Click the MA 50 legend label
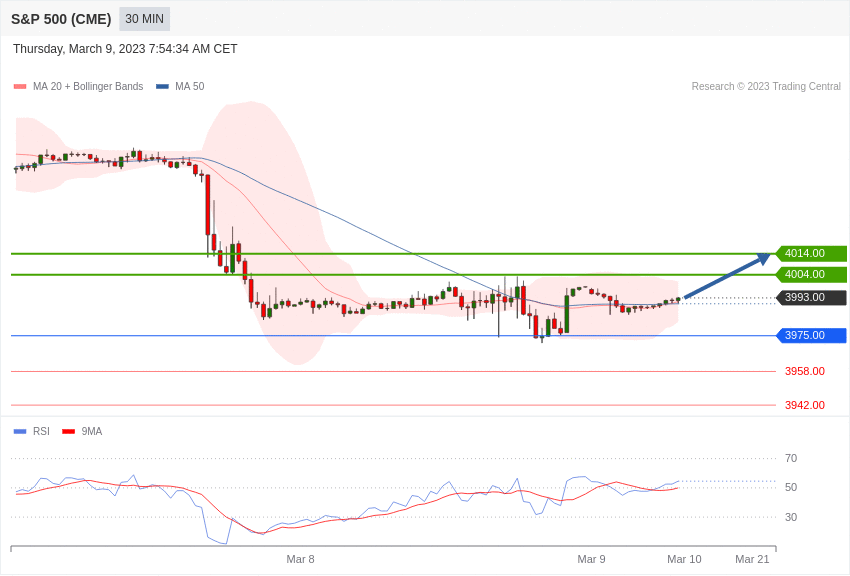 click(x=190, y=86)
